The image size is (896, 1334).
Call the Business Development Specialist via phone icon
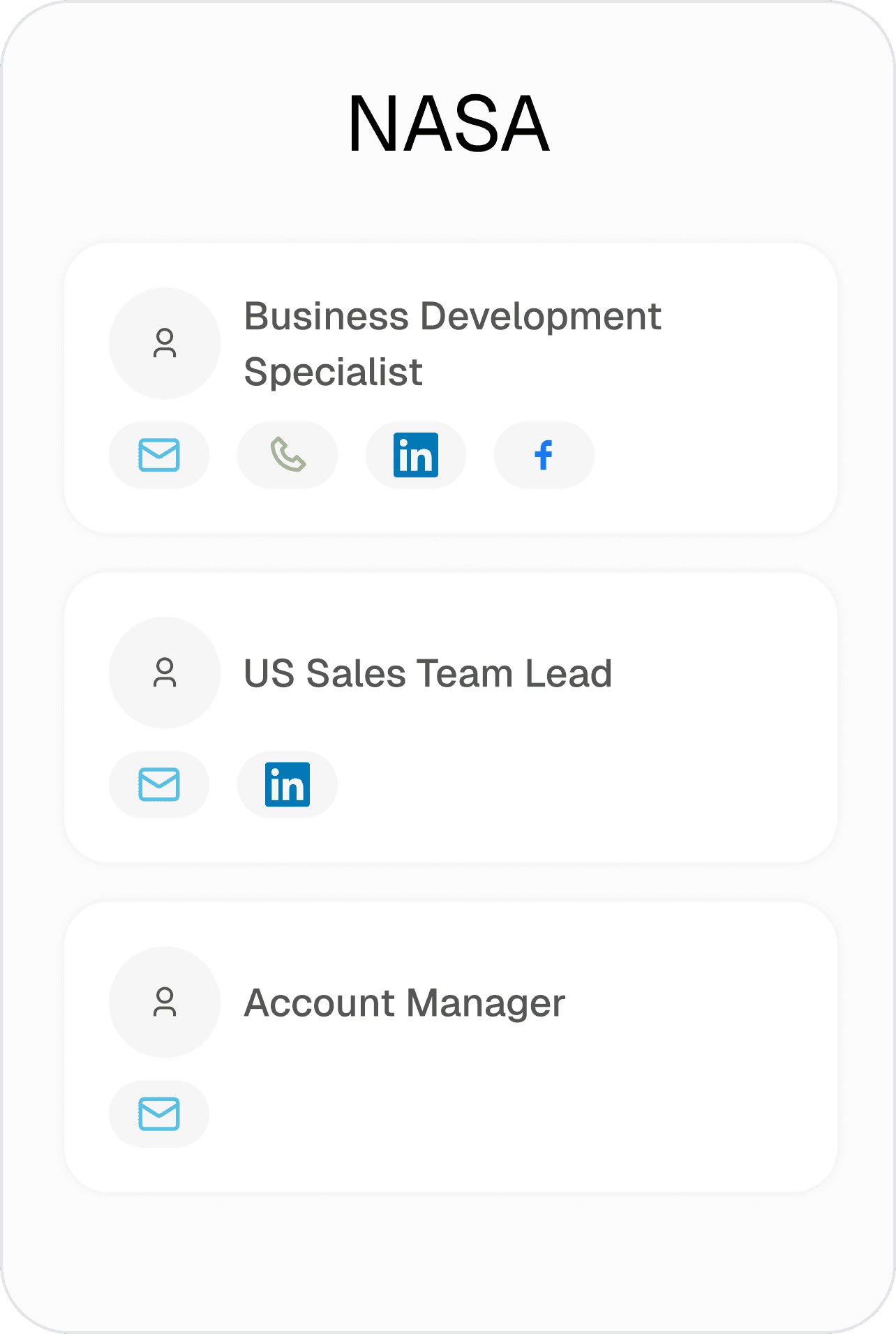click(288, 455)
